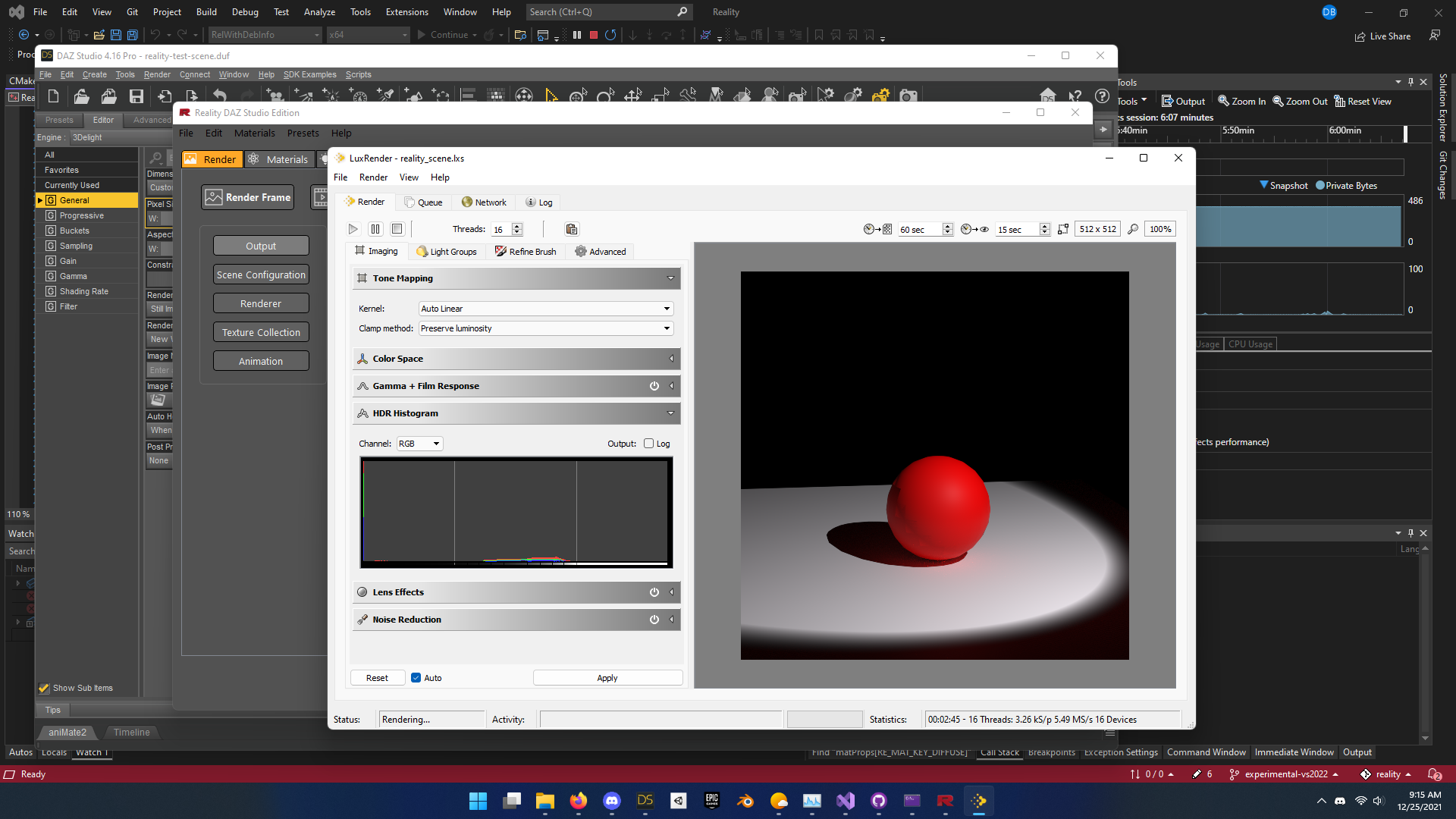The image size is (1456, 819).
Task: Click the Render Frame button
Action: point(248,197)
